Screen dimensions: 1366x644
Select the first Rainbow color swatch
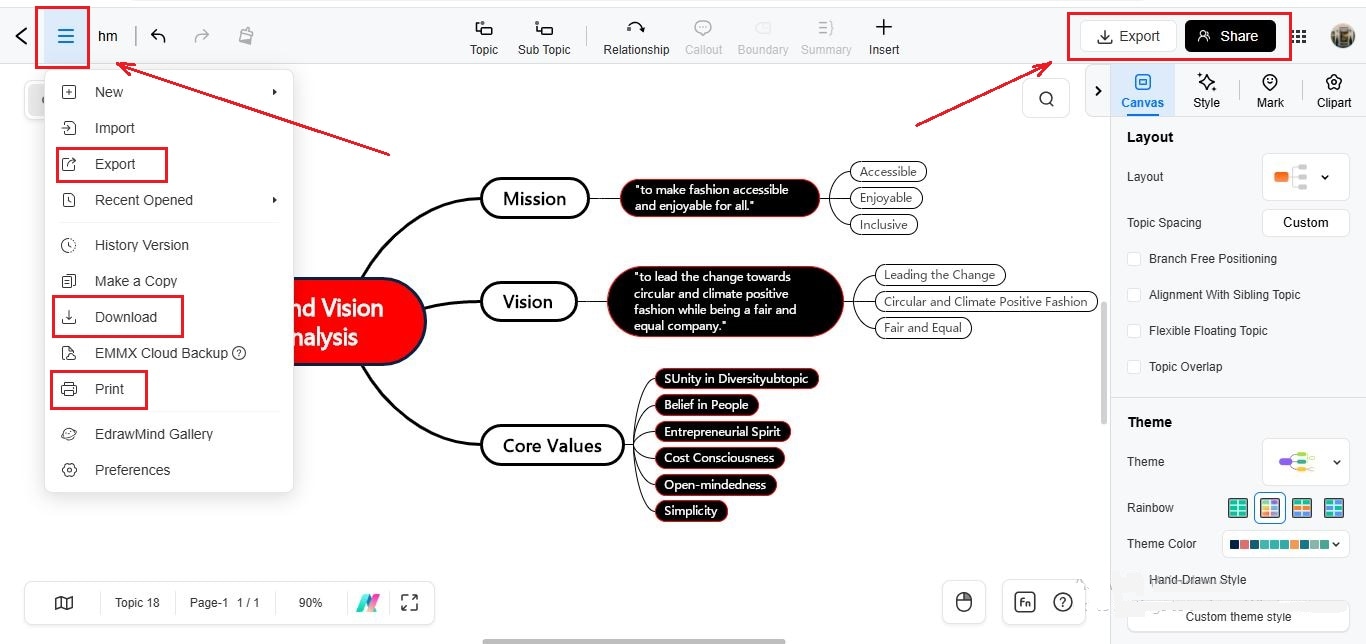pyautogui.click(x=1238, y=508)
